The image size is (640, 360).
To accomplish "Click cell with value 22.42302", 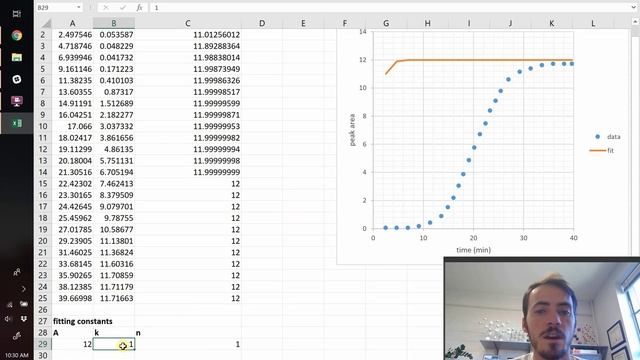I will click(73, 184).
